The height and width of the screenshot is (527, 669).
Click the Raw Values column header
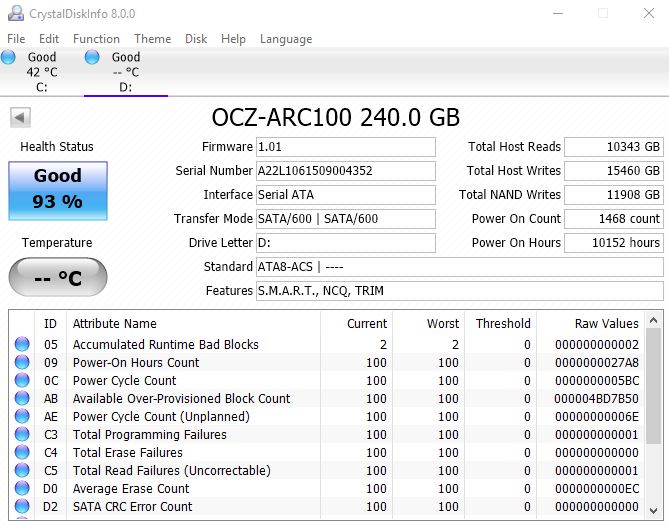pyautogui.click(x=590, y=323)
